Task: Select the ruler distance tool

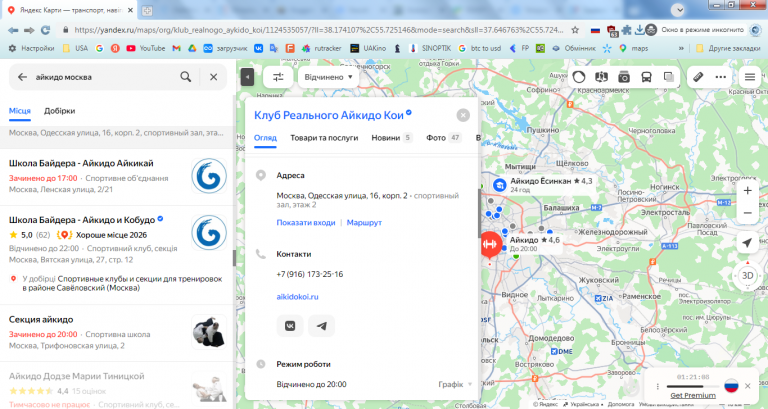Action: click(698, 77)
